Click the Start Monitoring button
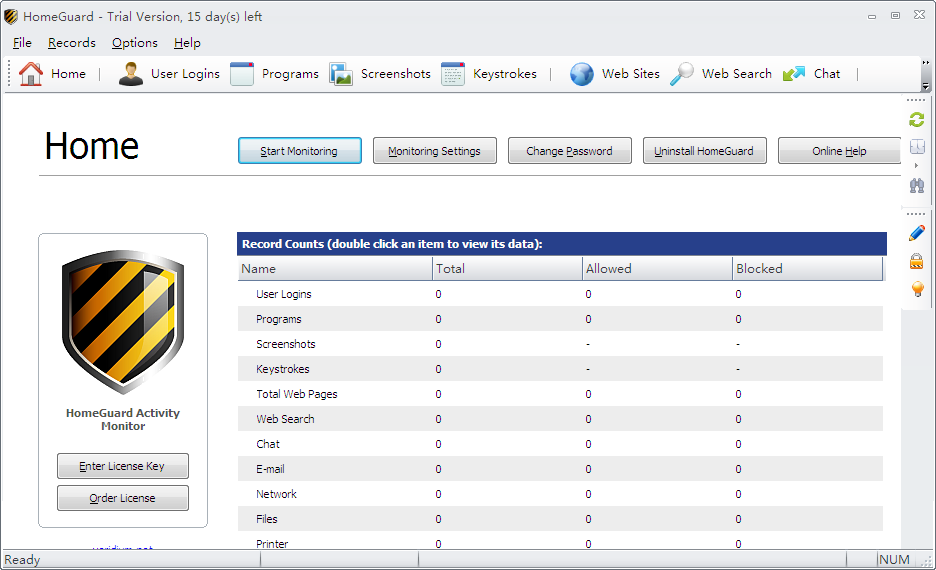The image size is (936, 570). click(300, 150)
